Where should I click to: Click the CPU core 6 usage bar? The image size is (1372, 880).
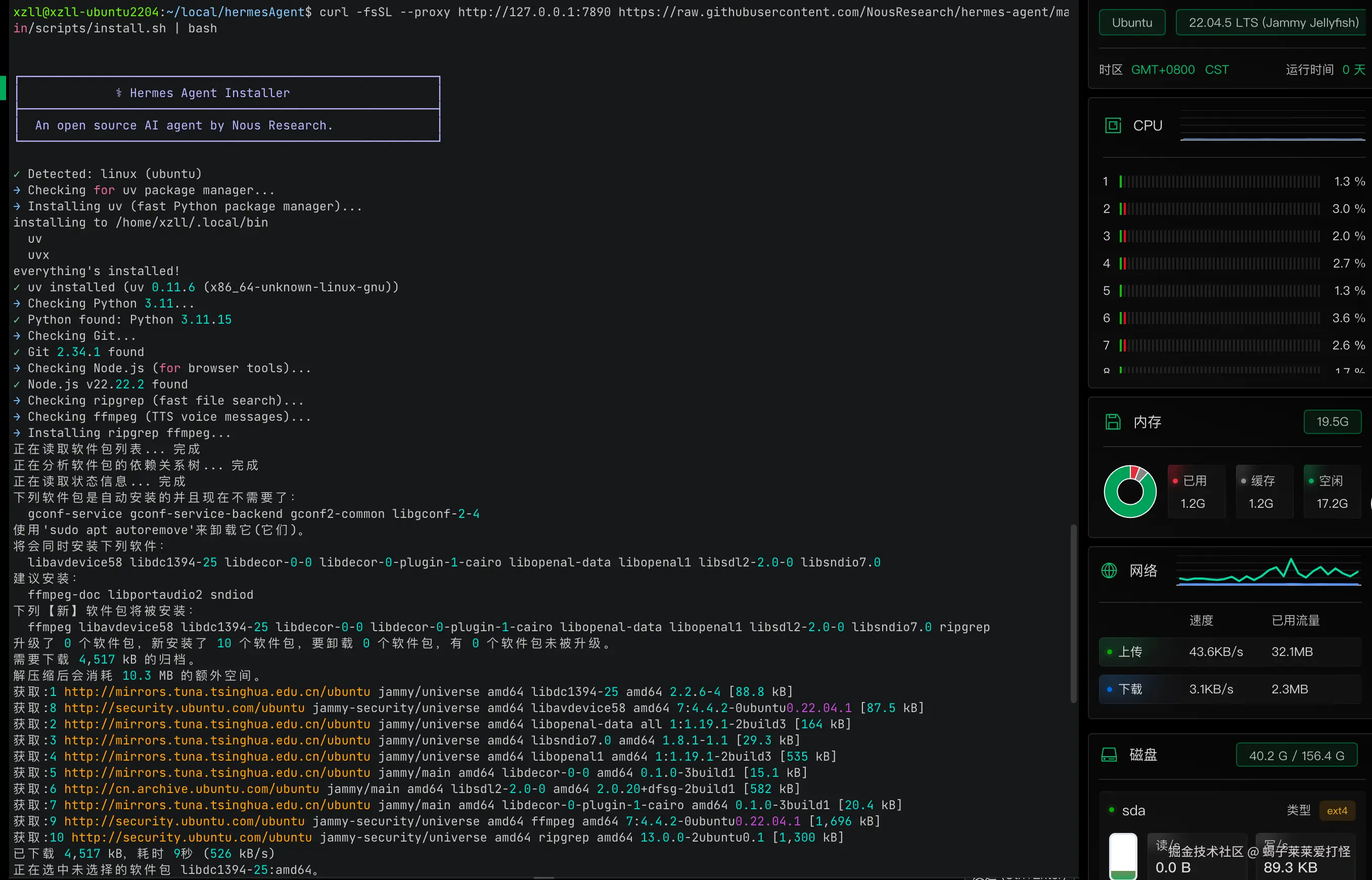point(1219,318)
